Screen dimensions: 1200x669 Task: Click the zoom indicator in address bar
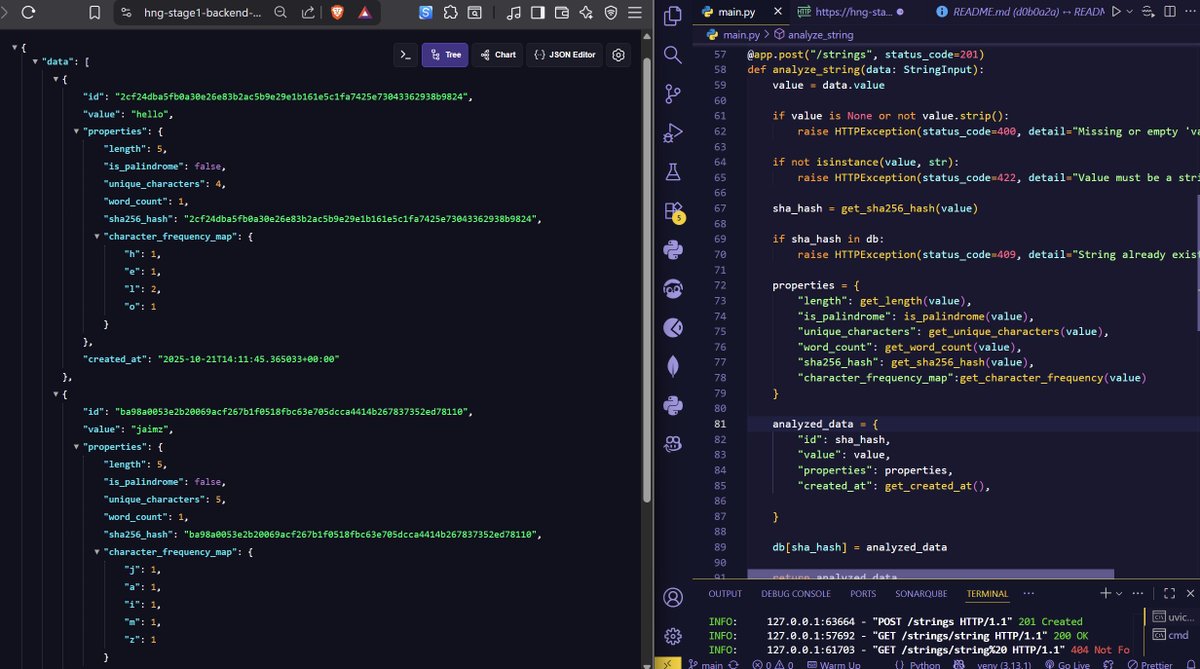281,13
